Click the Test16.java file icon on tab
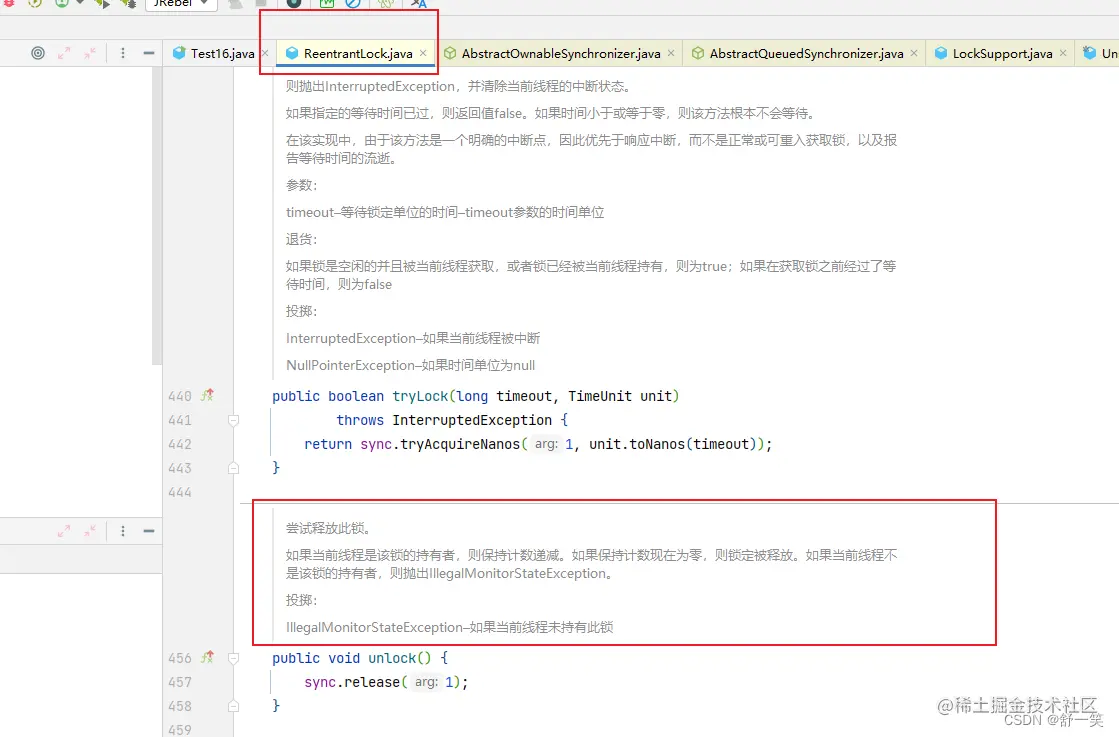This screenshot has width=1119, height=737. [x=178, y=53]
